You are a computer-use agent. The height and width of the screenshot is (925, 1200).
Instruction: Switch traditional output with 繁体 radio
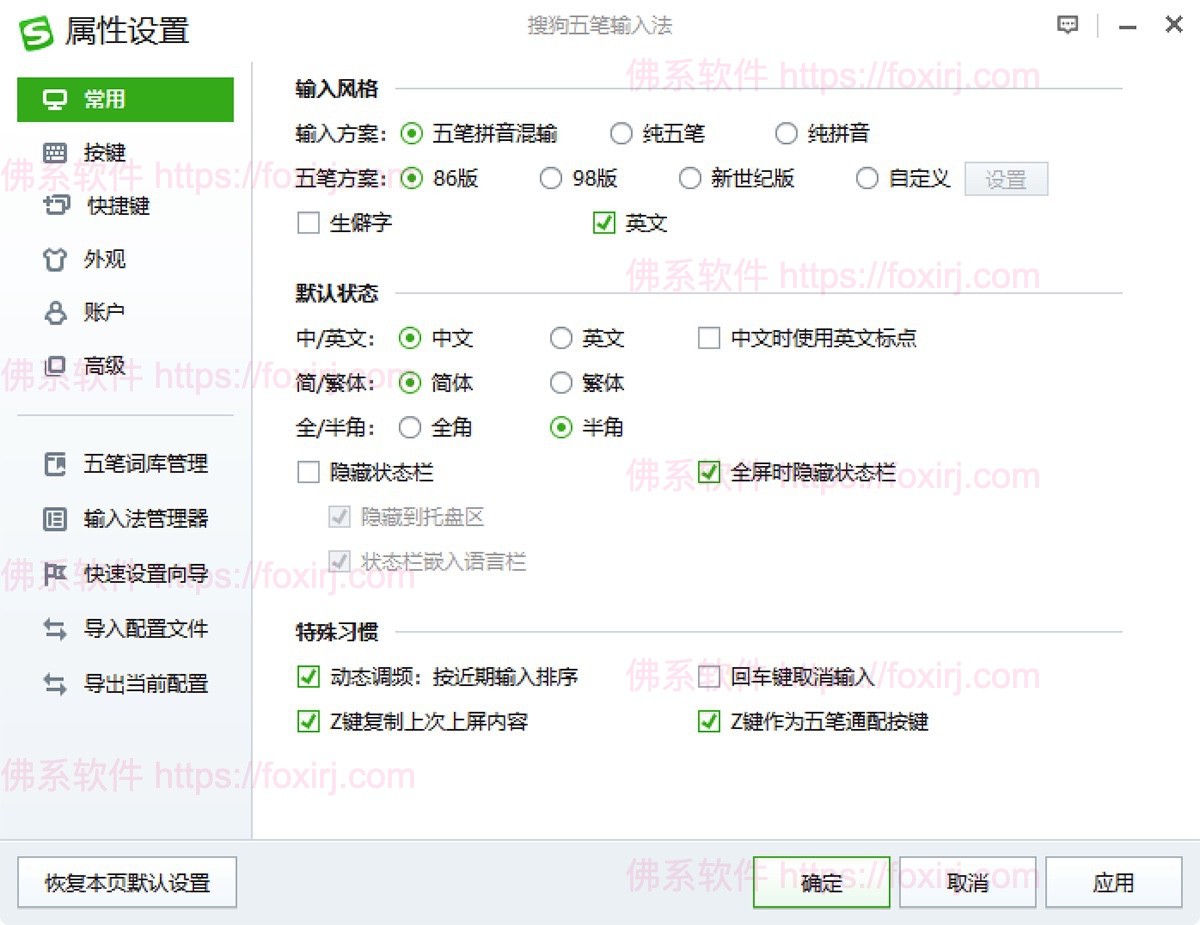tap(561, 383)
